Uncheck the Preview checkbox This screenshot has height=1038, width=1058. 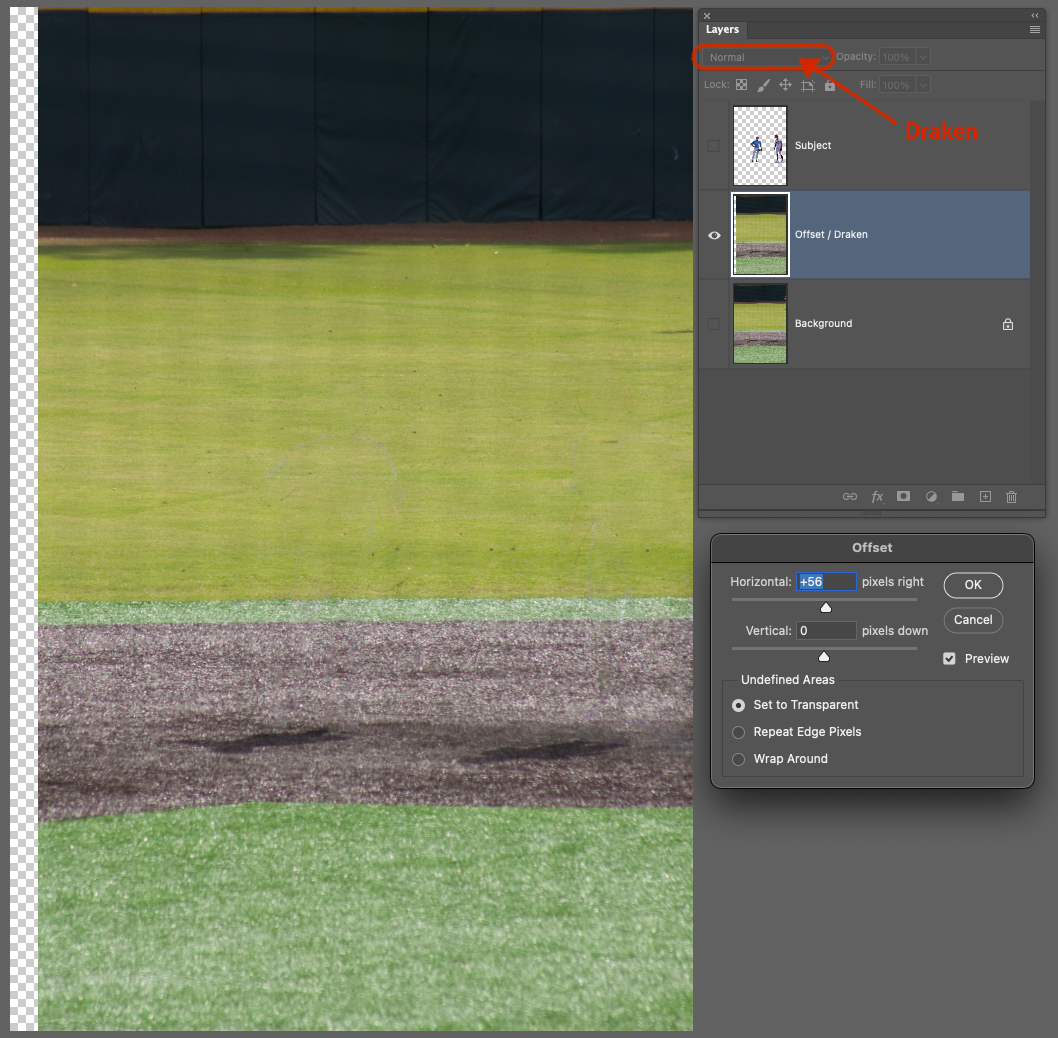pyautogui.click(x=949, y=658)
